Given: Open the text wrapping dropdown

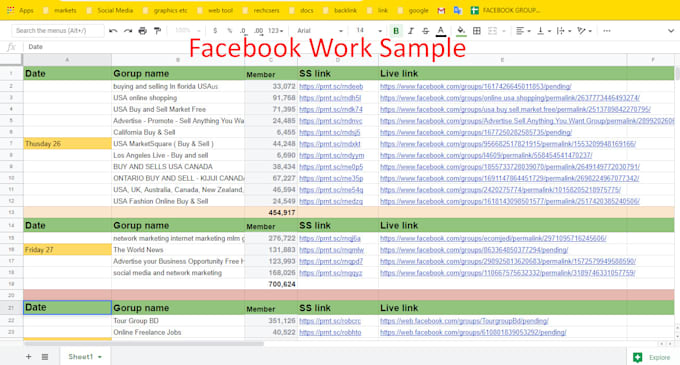Looking at the screenshot, I should 564,31.
